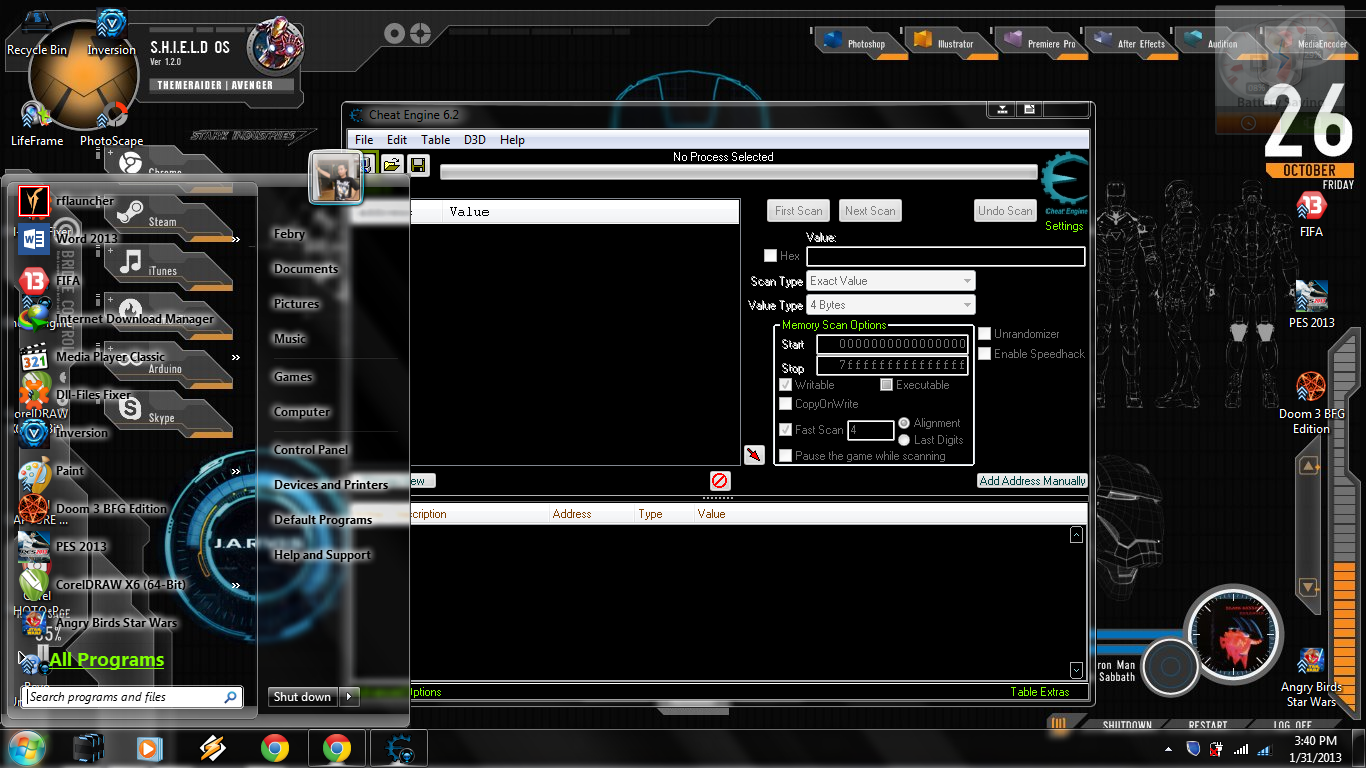1366x768 pixels.
Task: Click the red no-entry clear list icon
Action: click(720, 481)
